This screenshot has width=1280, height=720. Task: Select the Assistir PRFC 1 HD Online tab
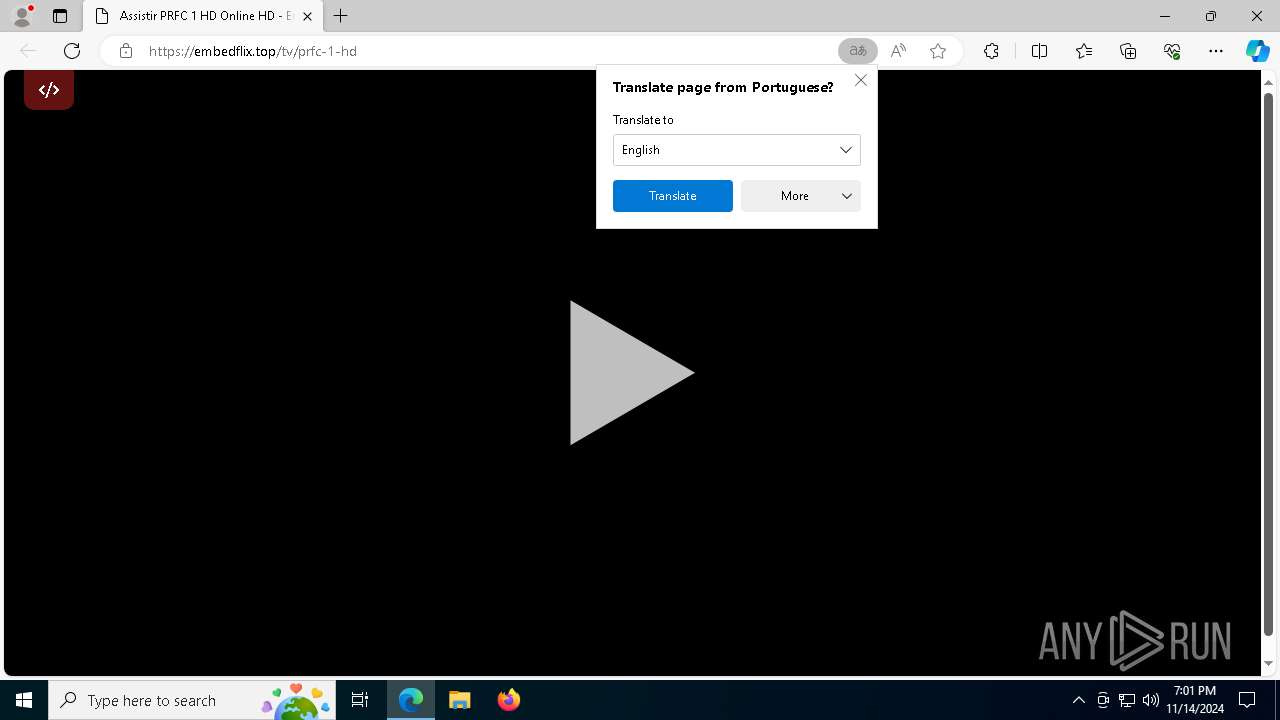[x=203, y=16]
